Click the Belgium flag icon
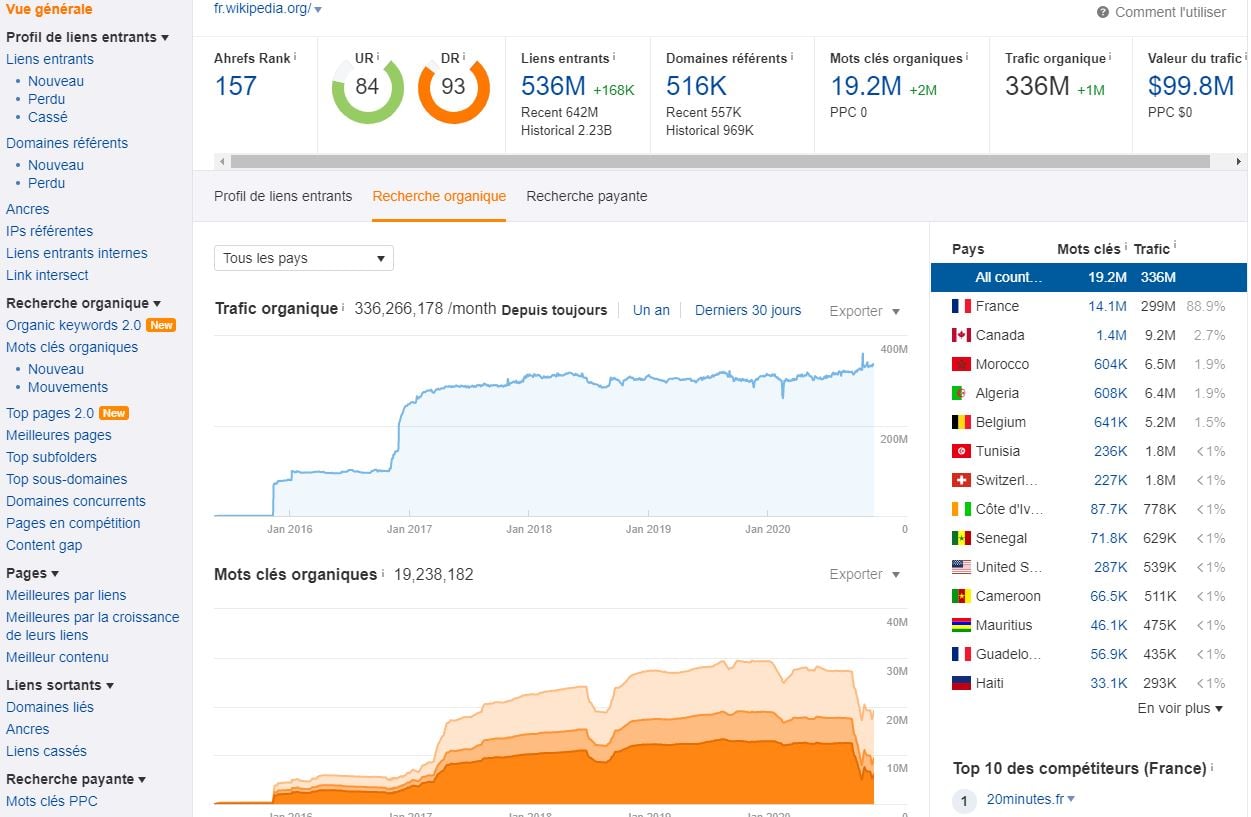1251x817 pixels. [x=961, y=422]
